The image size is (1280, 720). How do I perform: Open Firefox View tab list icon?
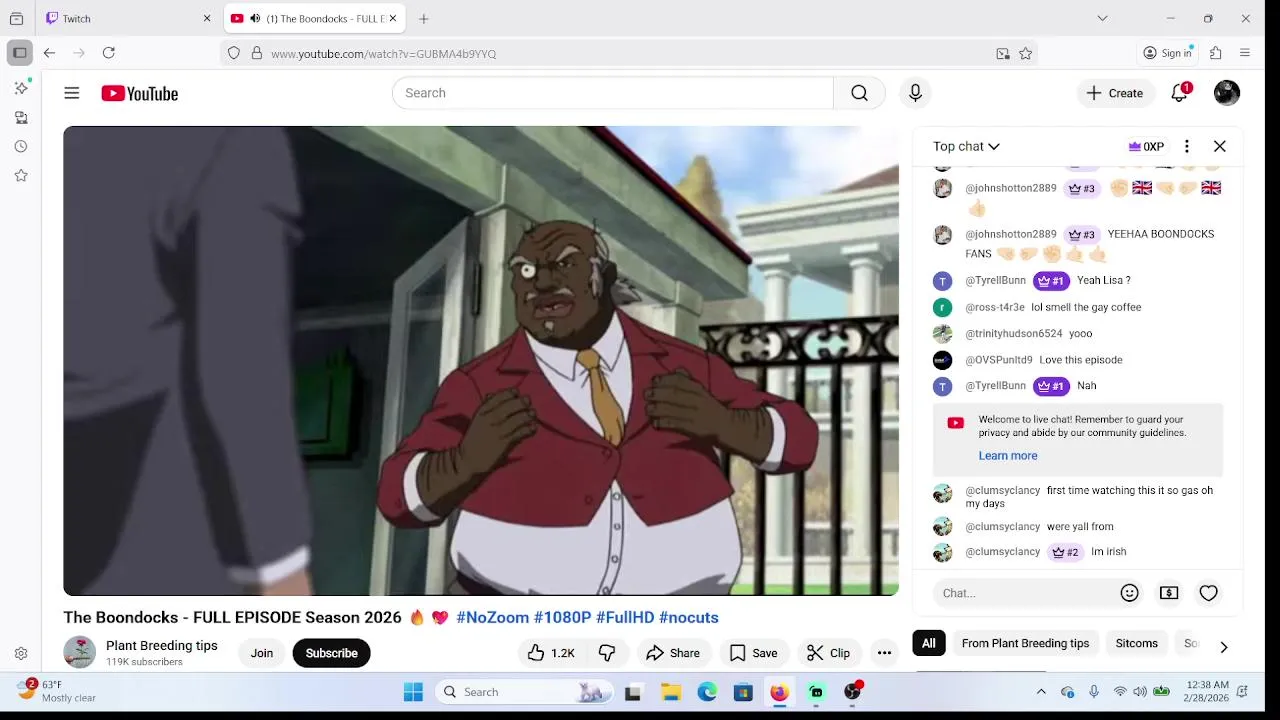click(16, 18)
